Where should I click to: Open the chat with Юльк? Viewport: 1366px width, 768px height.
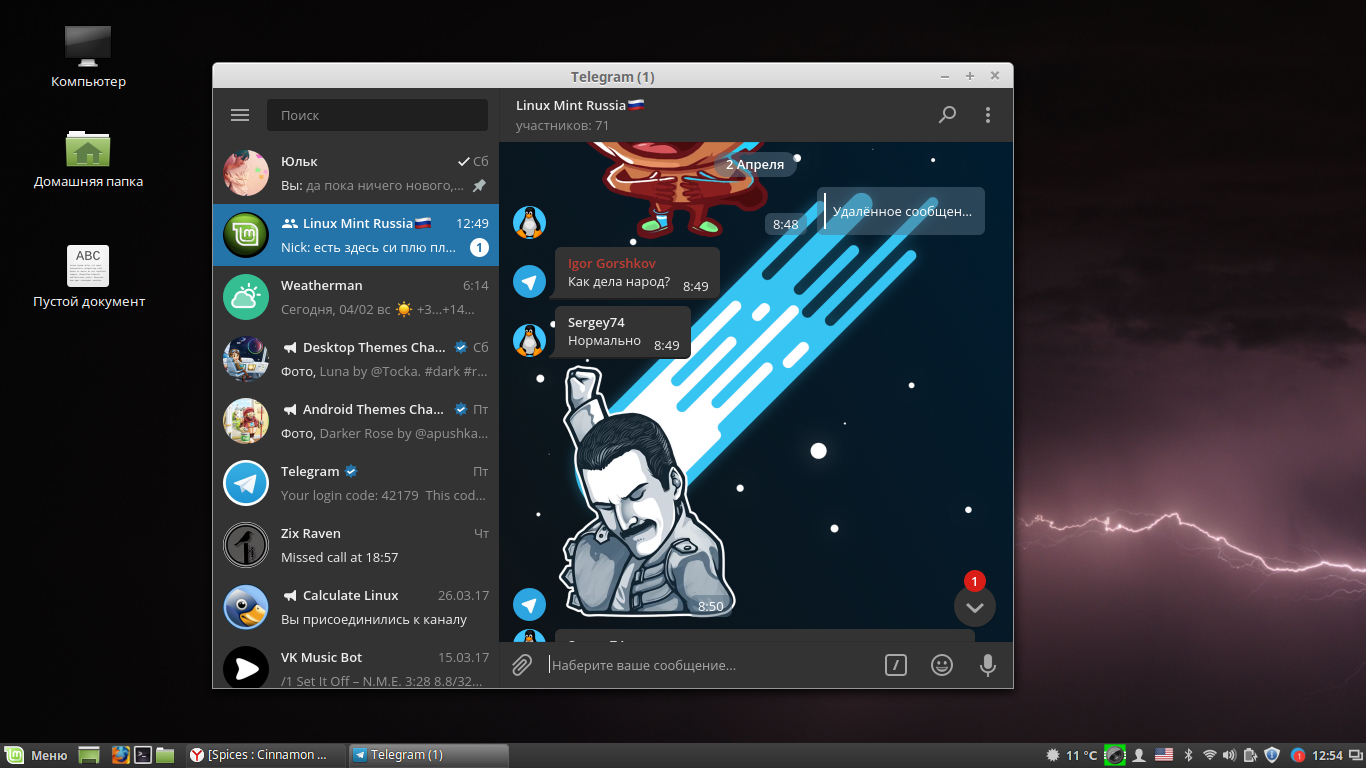pos(356,173)
